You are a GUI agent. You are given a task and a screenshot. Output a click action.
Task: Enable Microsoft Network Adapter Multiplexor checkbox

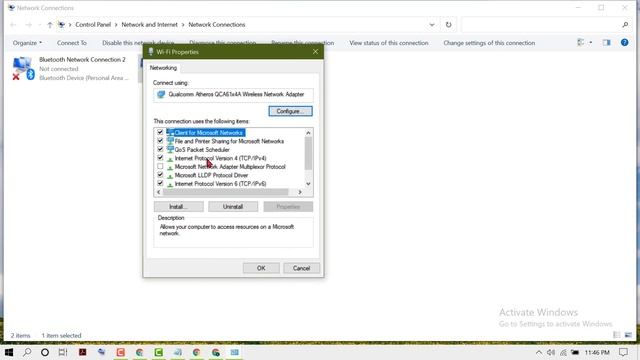coord(160,167)
